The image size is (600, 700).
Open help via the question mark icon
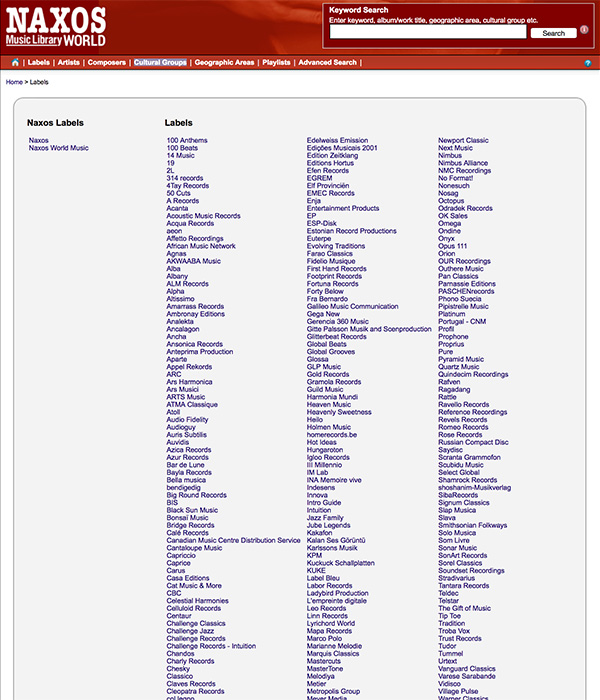point(587,63)
